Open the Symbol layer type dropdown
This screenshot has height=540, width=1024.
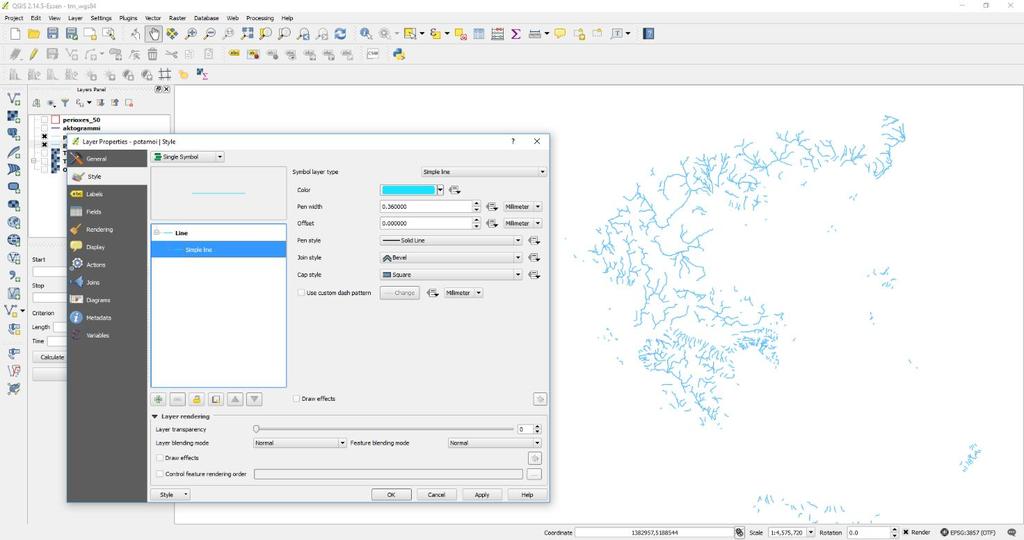[483, 172]
